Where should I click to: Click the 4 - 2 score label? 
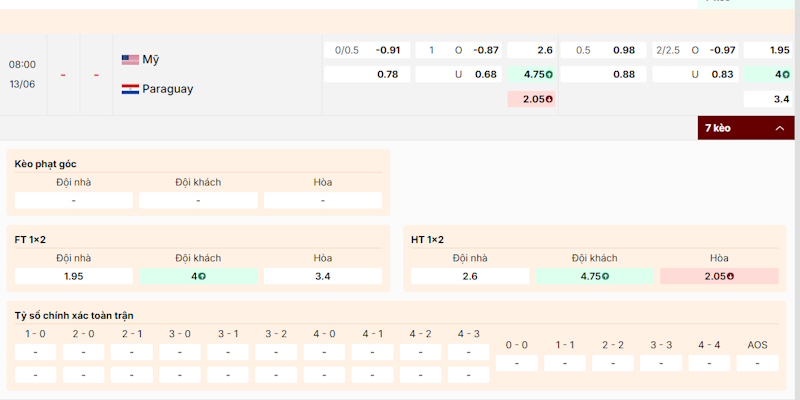tap(420, 334)
